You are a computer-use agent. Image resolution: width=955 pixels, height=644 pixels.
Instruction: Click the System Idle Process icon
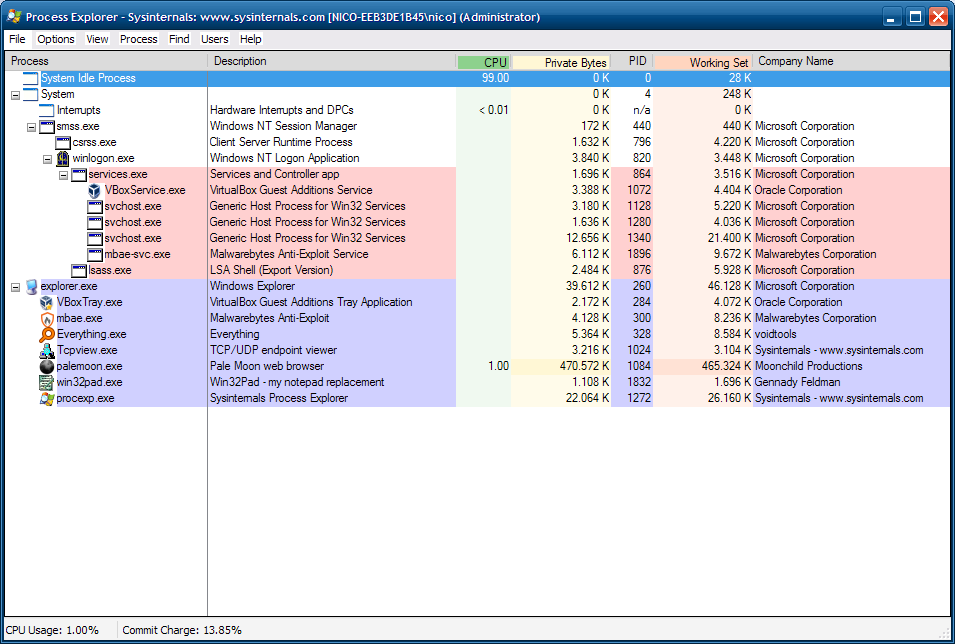[30, 78]
